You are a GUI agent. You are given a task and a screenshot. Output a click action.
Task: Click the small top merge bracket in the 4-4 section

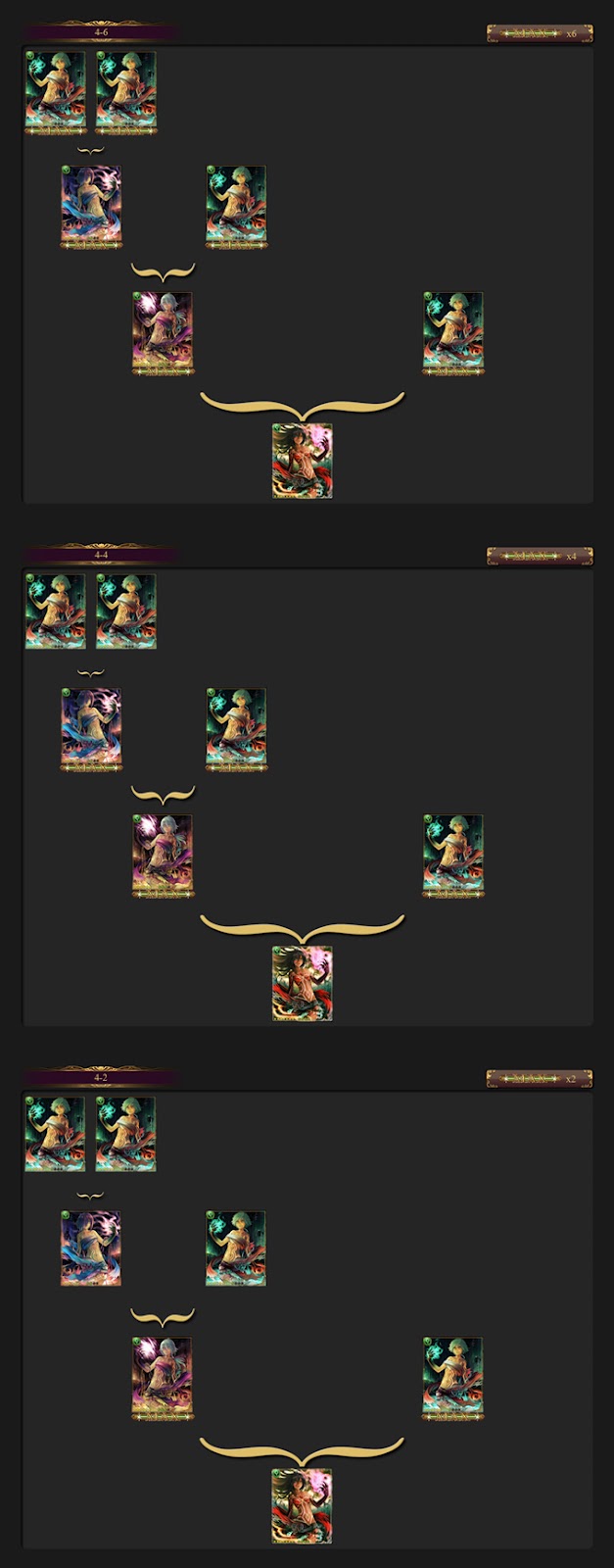(90, 673)
